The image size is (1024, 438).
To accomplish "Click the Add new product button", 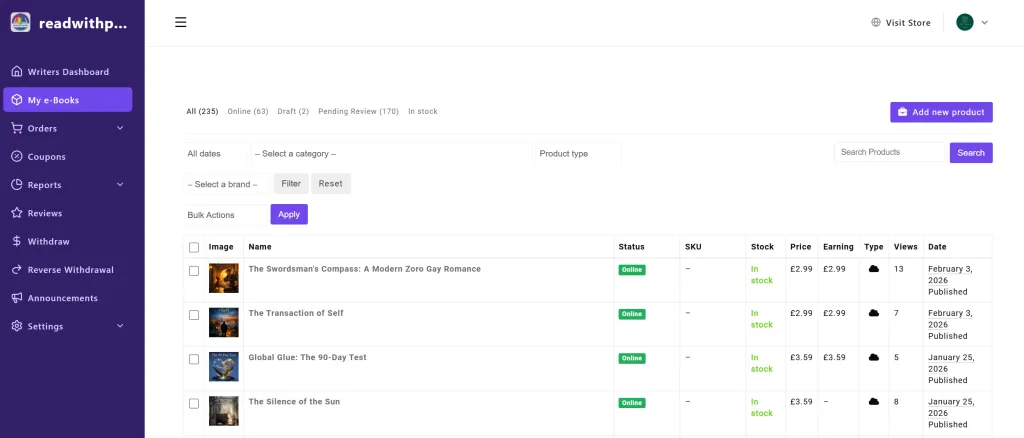I will (x=941, y=112).
